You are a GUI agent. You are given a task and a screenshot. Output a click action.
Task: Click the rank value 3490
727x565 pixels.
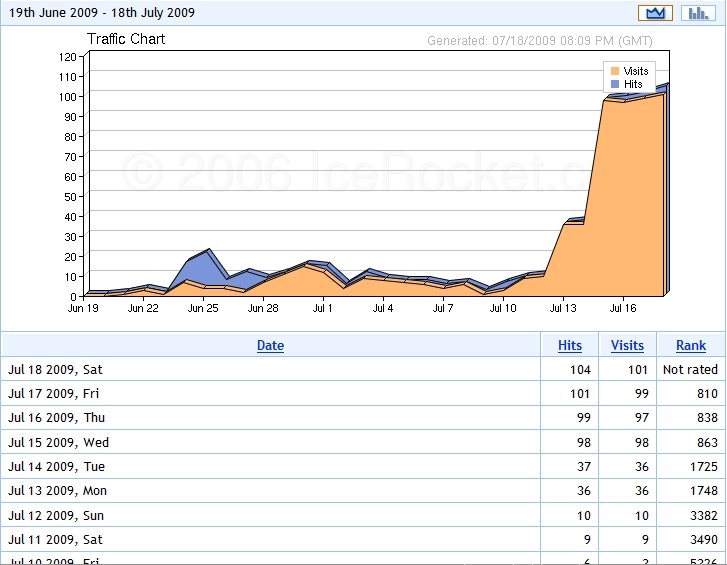coord(704,540)
